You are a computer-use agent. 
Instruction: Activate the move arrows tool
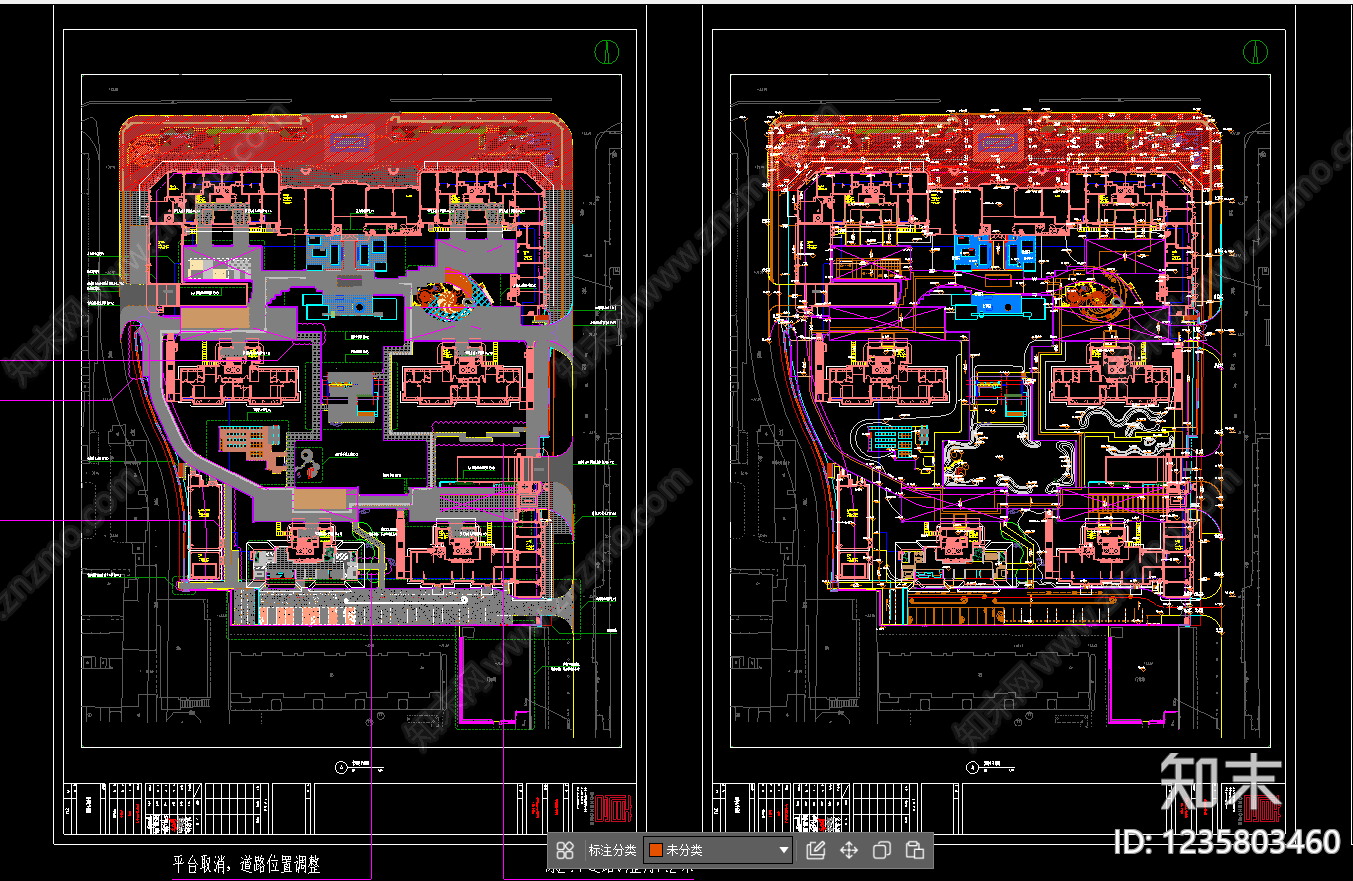pos(849,851)
